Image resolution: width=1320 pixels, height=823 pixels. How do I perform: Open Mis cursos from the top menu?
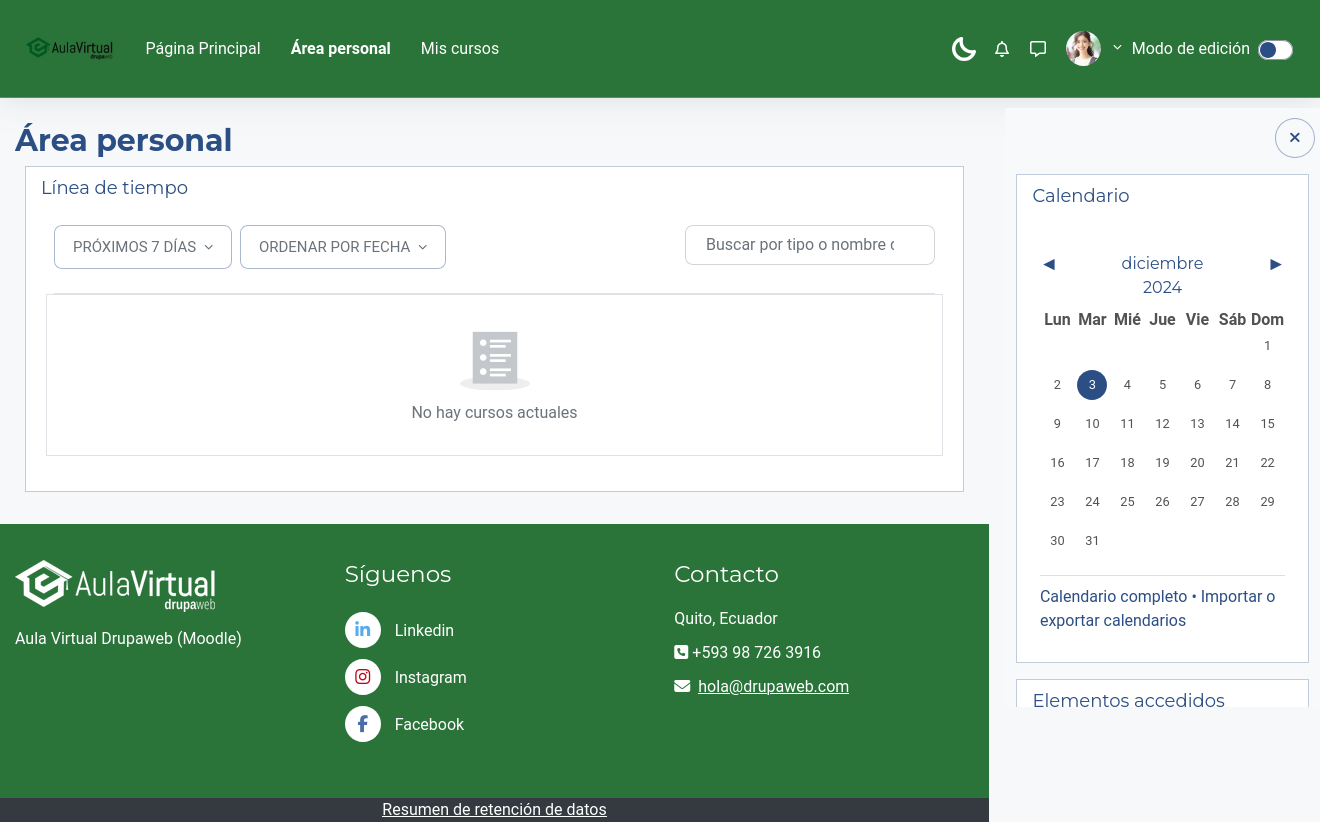(459, 48)
